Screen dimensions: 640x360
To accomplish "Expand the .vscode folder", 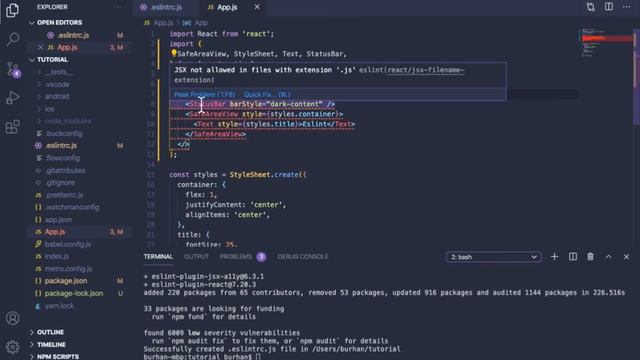I will pyautogui.click(x=58, y=84).
